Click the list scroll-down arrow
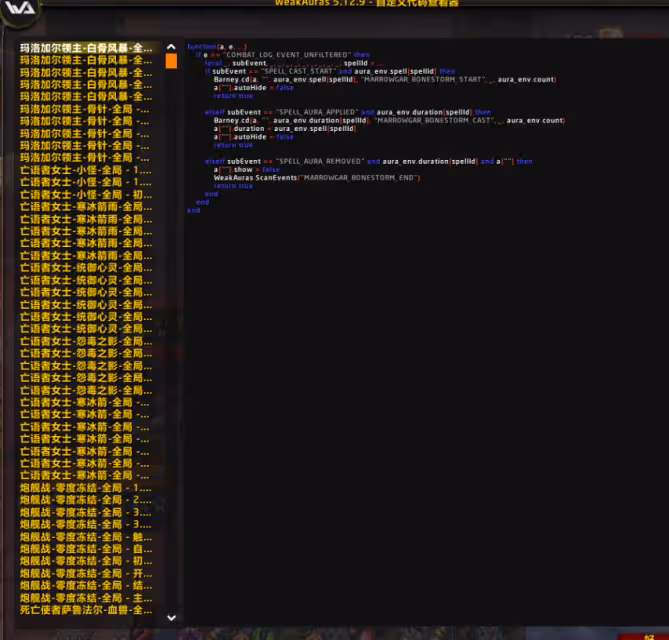 [172, 617]
